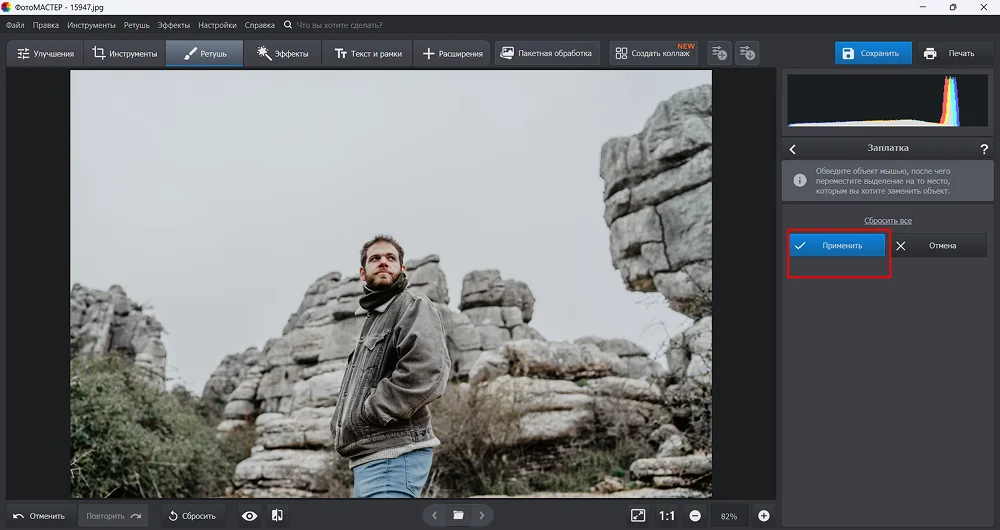Open the Эффекты menu in menu bar
The image size is (1000, 530).
[173, 24]
